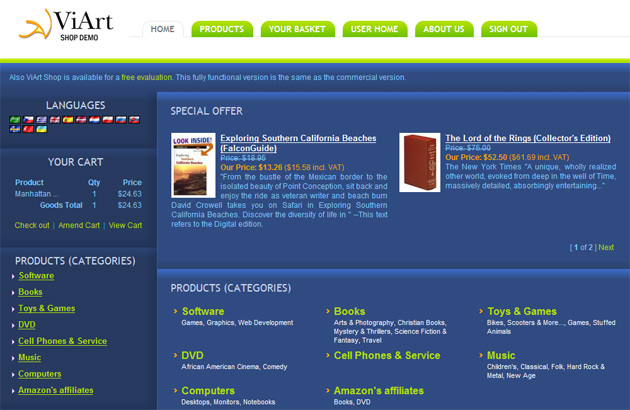Open the Graphics subcategory under Software
The height and width of the screenshot is (410, 630).
coord(220,323)
